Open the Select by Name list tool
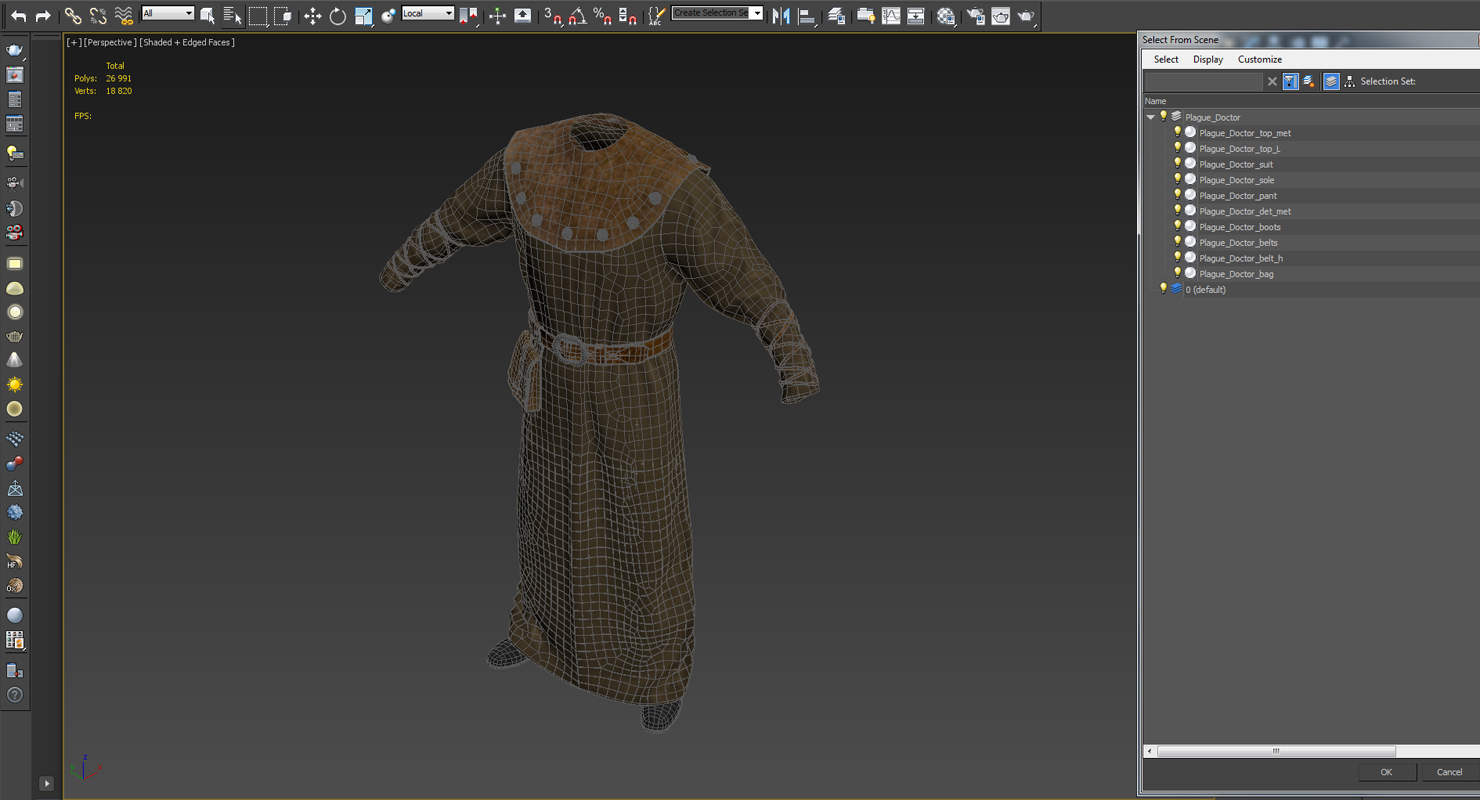Viewport: 1480px width, 800px height. [232, 16]
